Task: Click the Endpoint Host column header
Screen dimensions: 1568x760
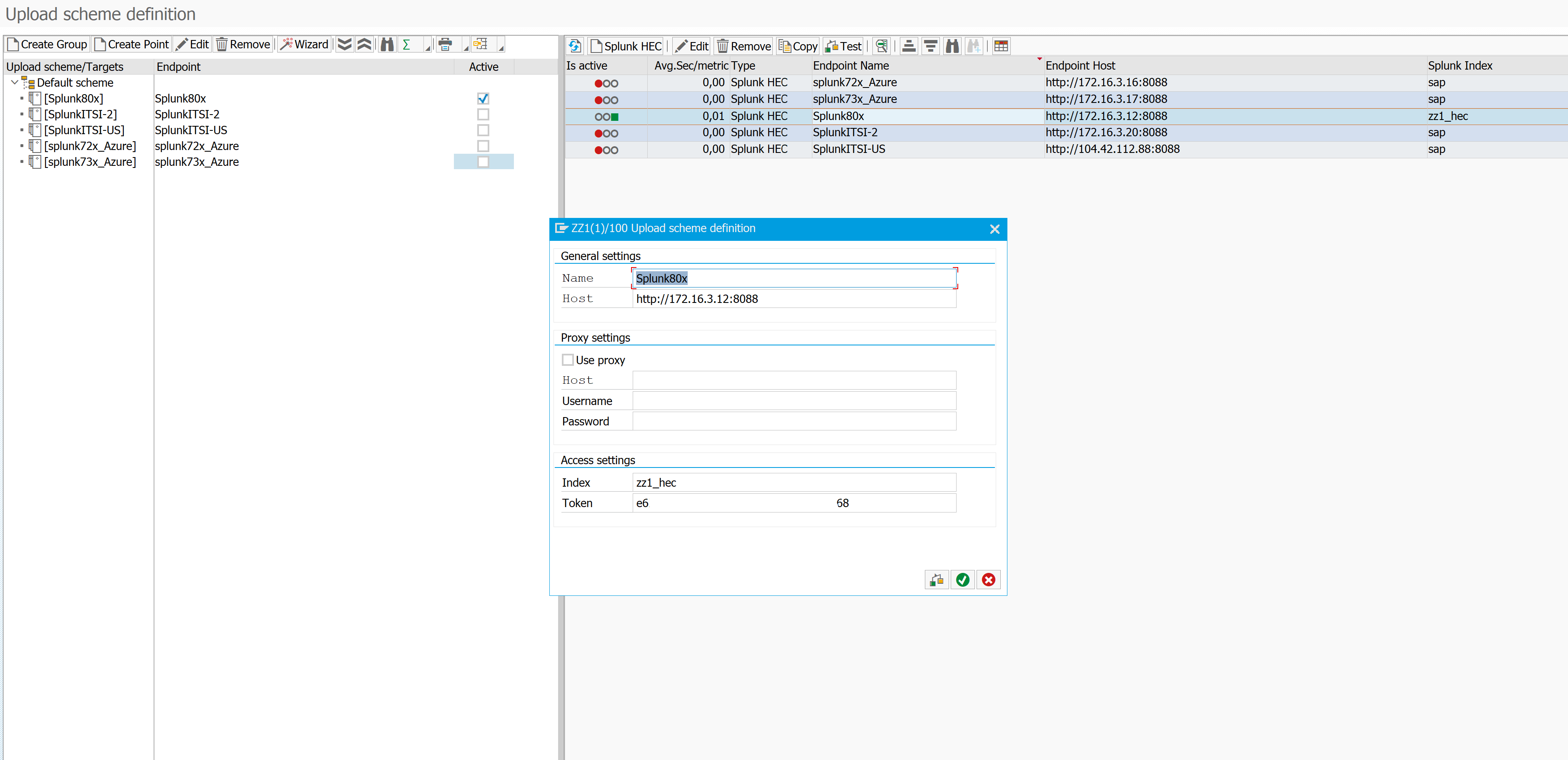Action: click(1080, 66)
